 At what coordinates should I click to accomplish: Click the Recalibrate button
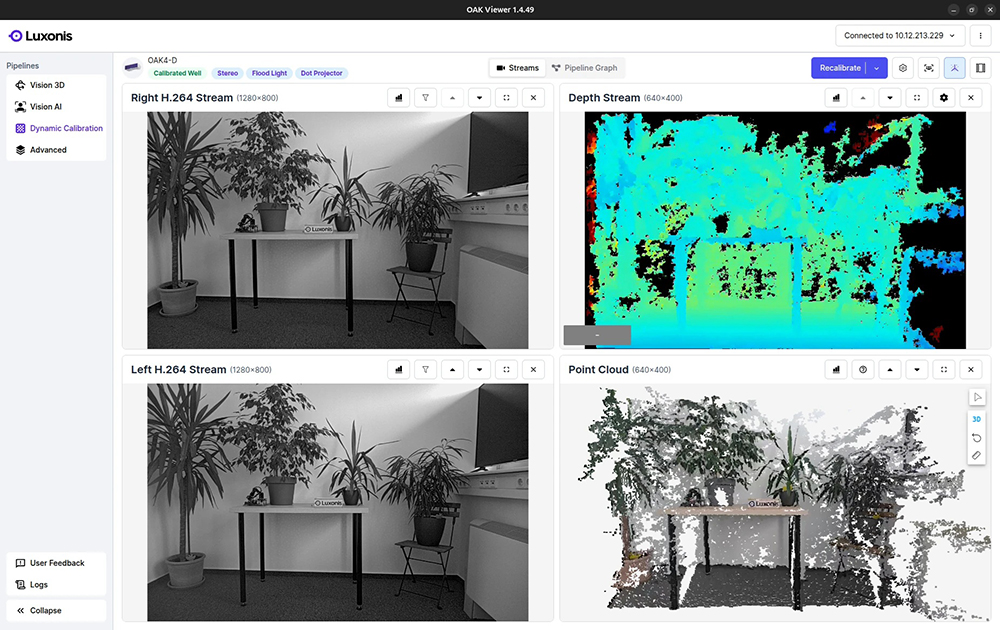click(x=839, y=68)
